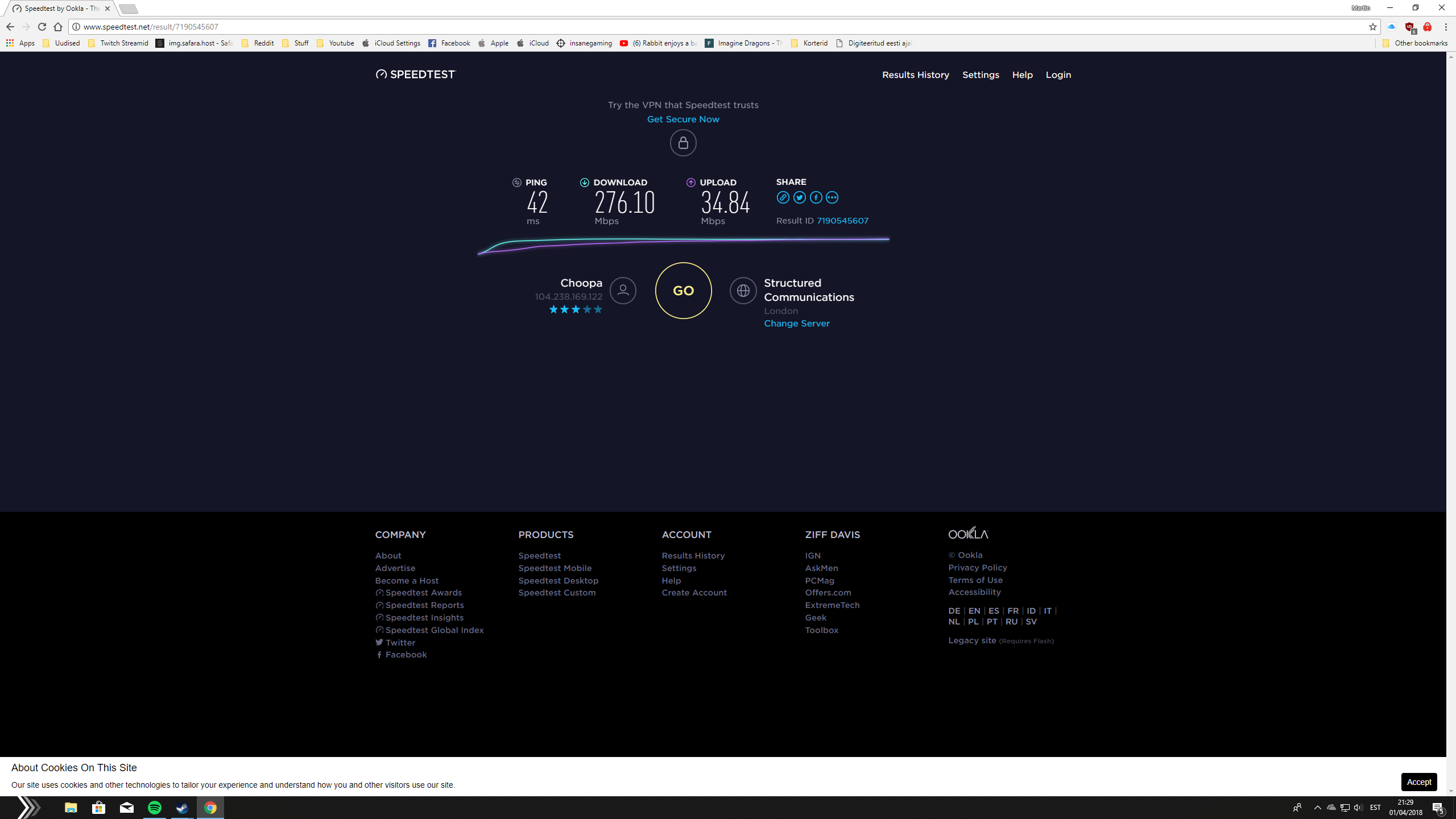
Task: Share the result on Facebook icon
Action: click(x=816, y=197)
